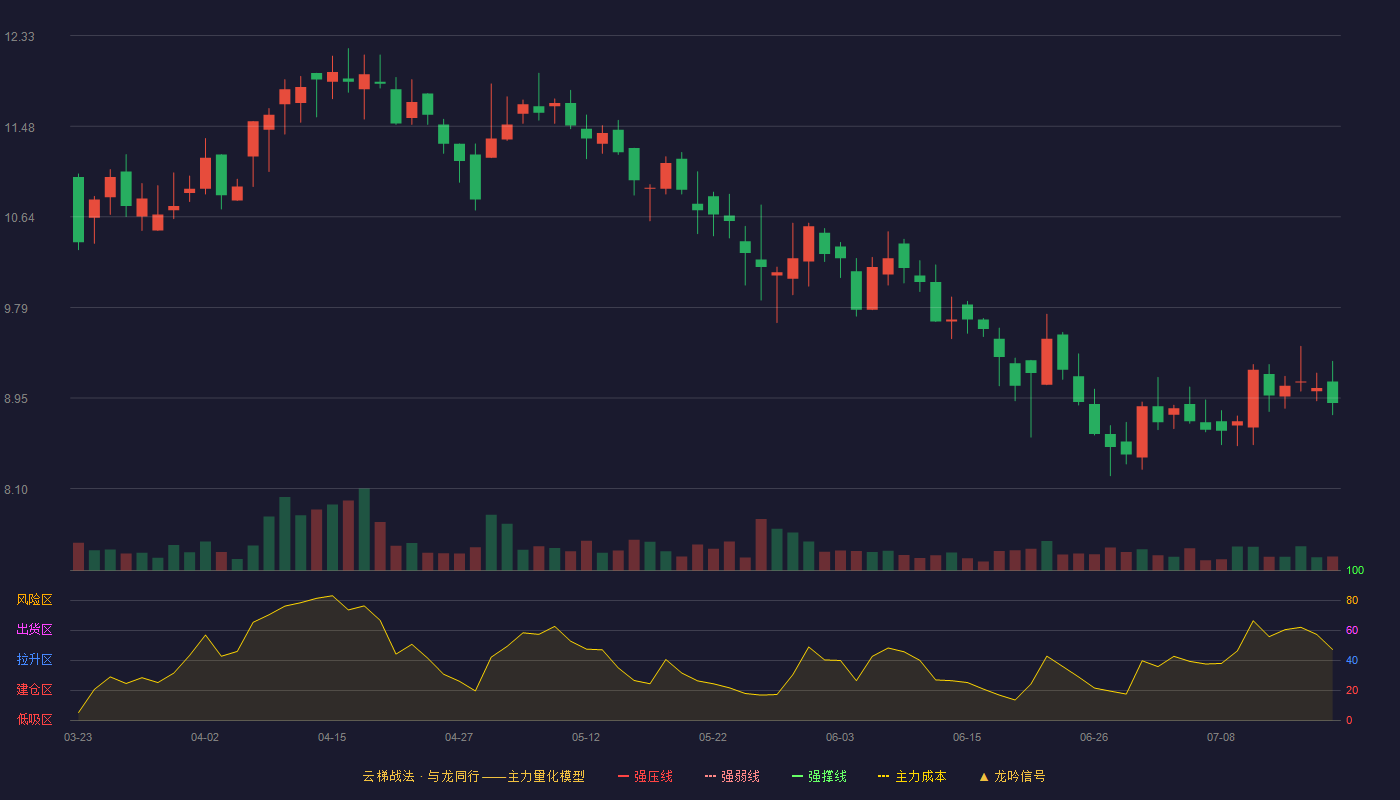1400x800 pixels.
Task: Click the 04-15 date label
Action: pos(332,737)
